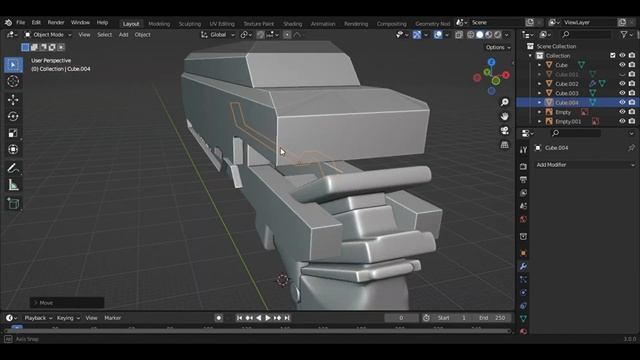640x360 pixels.
Task: Open the Physics properties tab
Action: click(x=523, y=293)
